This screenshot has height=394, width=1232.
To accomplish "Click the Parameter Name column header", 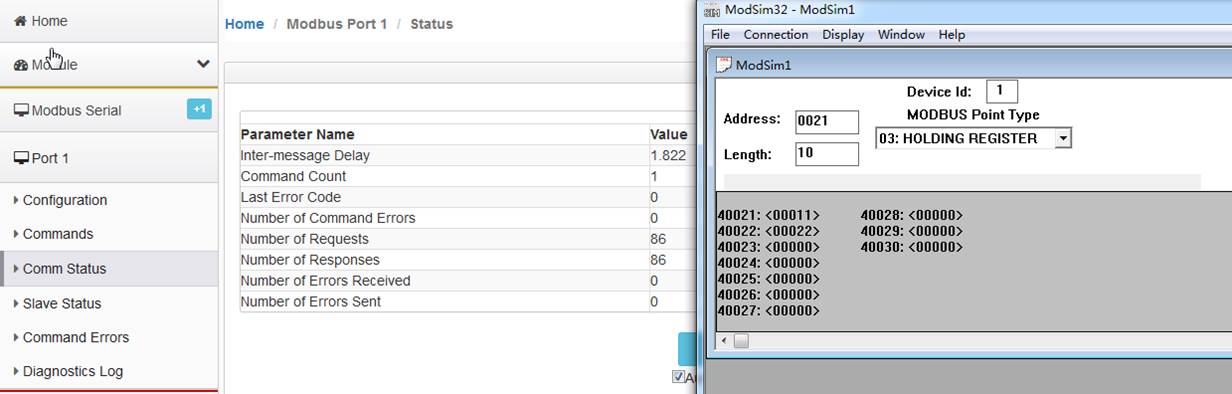I will 297,134.
